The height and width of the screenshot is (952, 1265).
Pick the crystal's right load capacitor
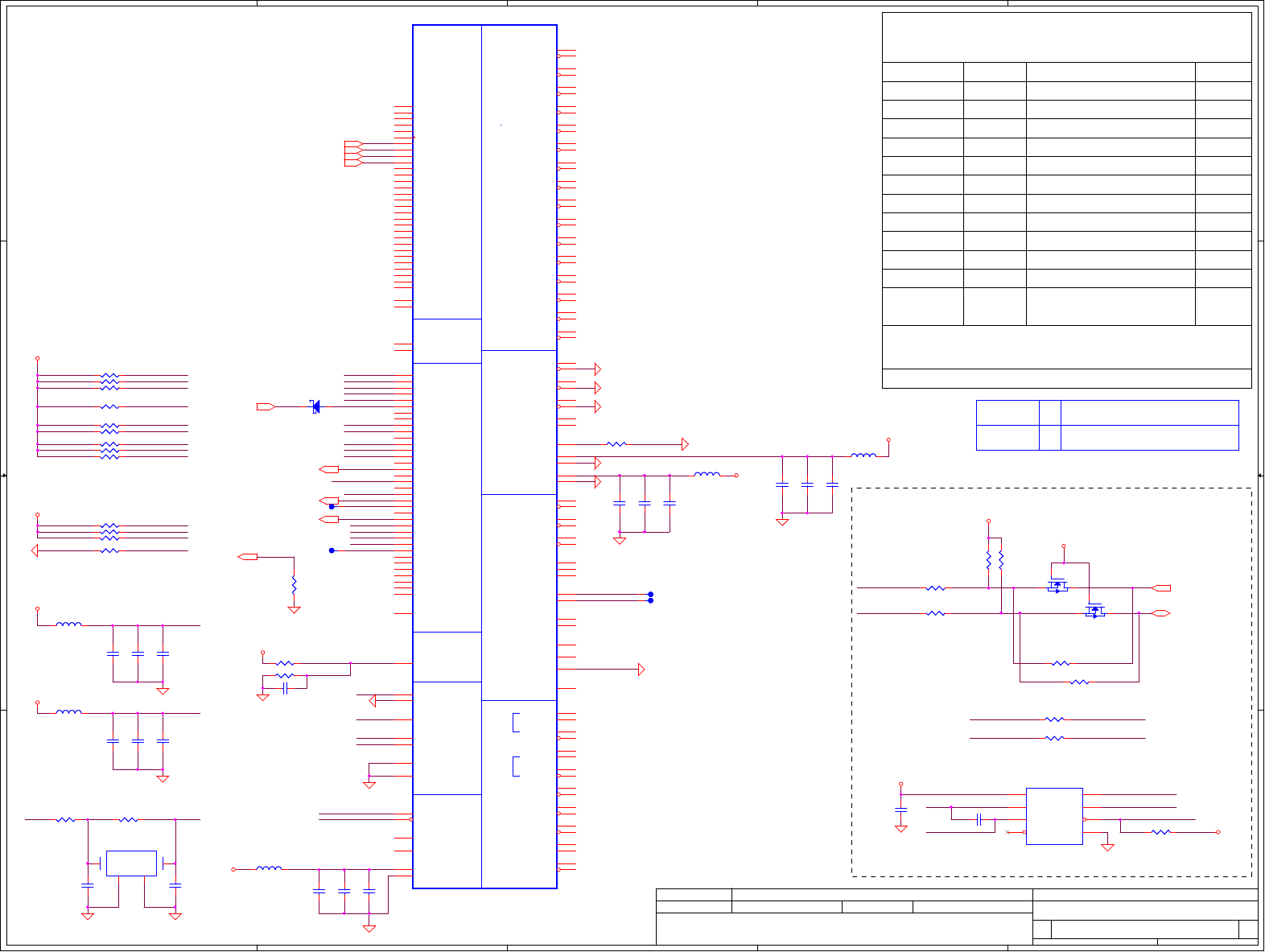tap(175, 885)
